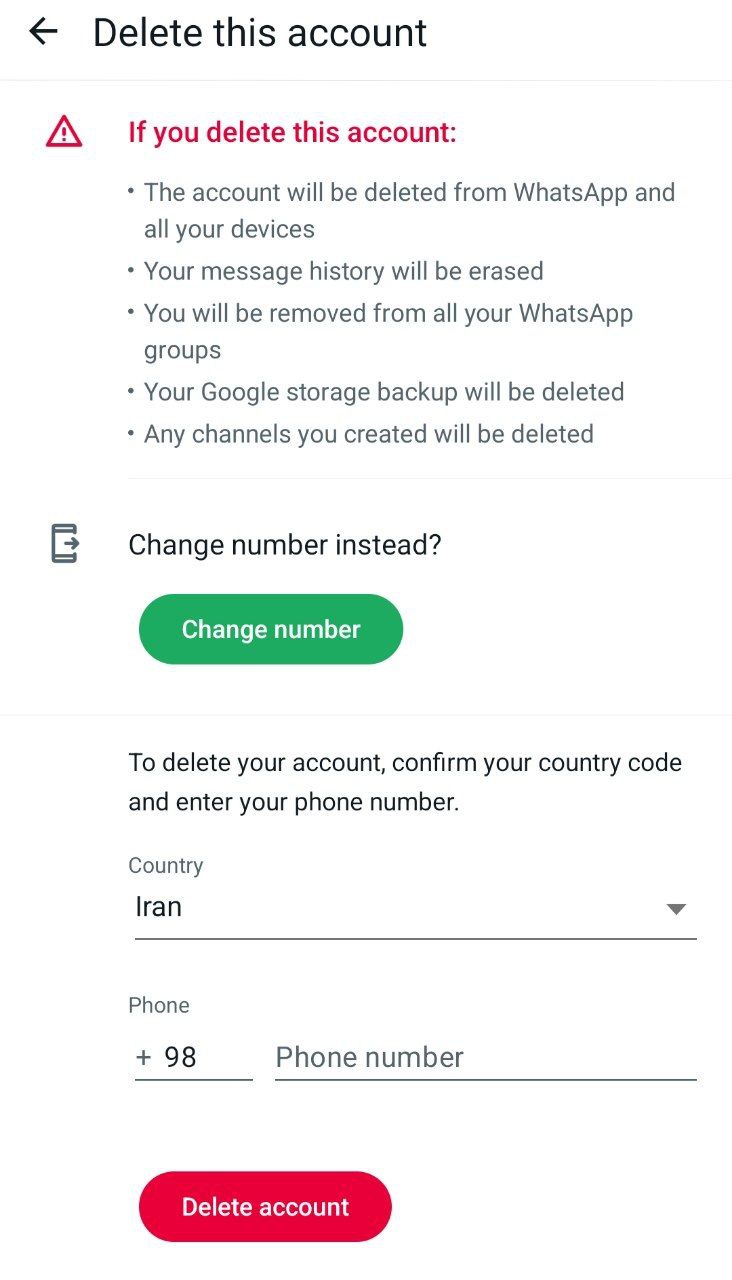Tap the 'Delete this account' page title
Screen dimensions: 732x1280
[260, 33]
